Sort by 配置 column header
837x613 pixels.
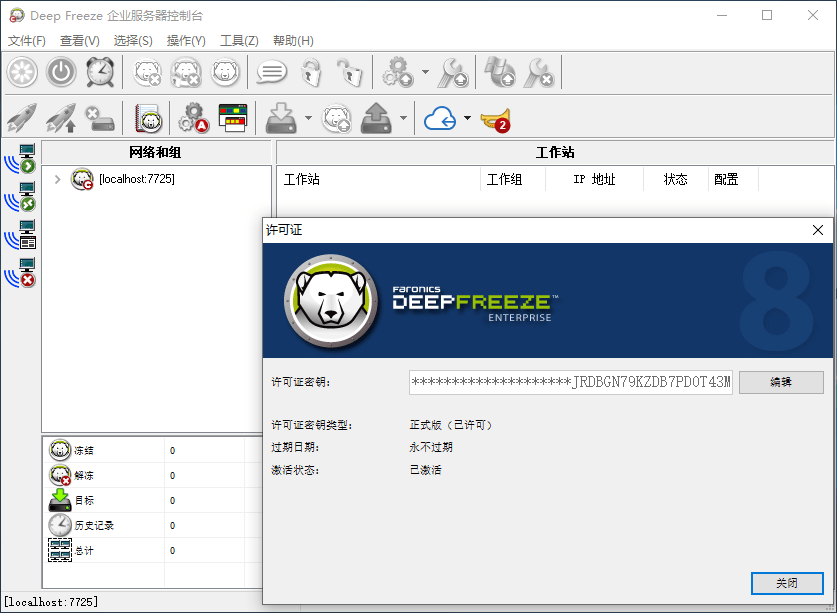coord(733,179)
